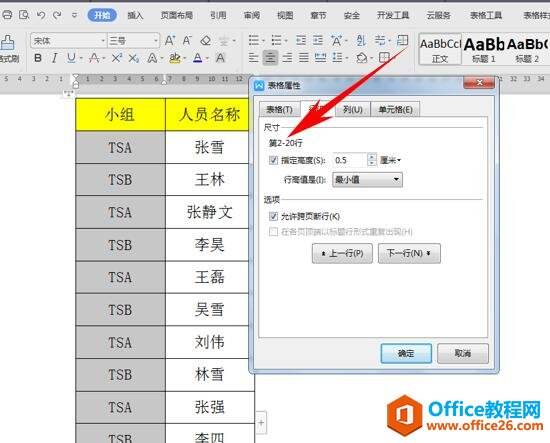Click the Print icon in quick toolbar

tap(7, 15)
